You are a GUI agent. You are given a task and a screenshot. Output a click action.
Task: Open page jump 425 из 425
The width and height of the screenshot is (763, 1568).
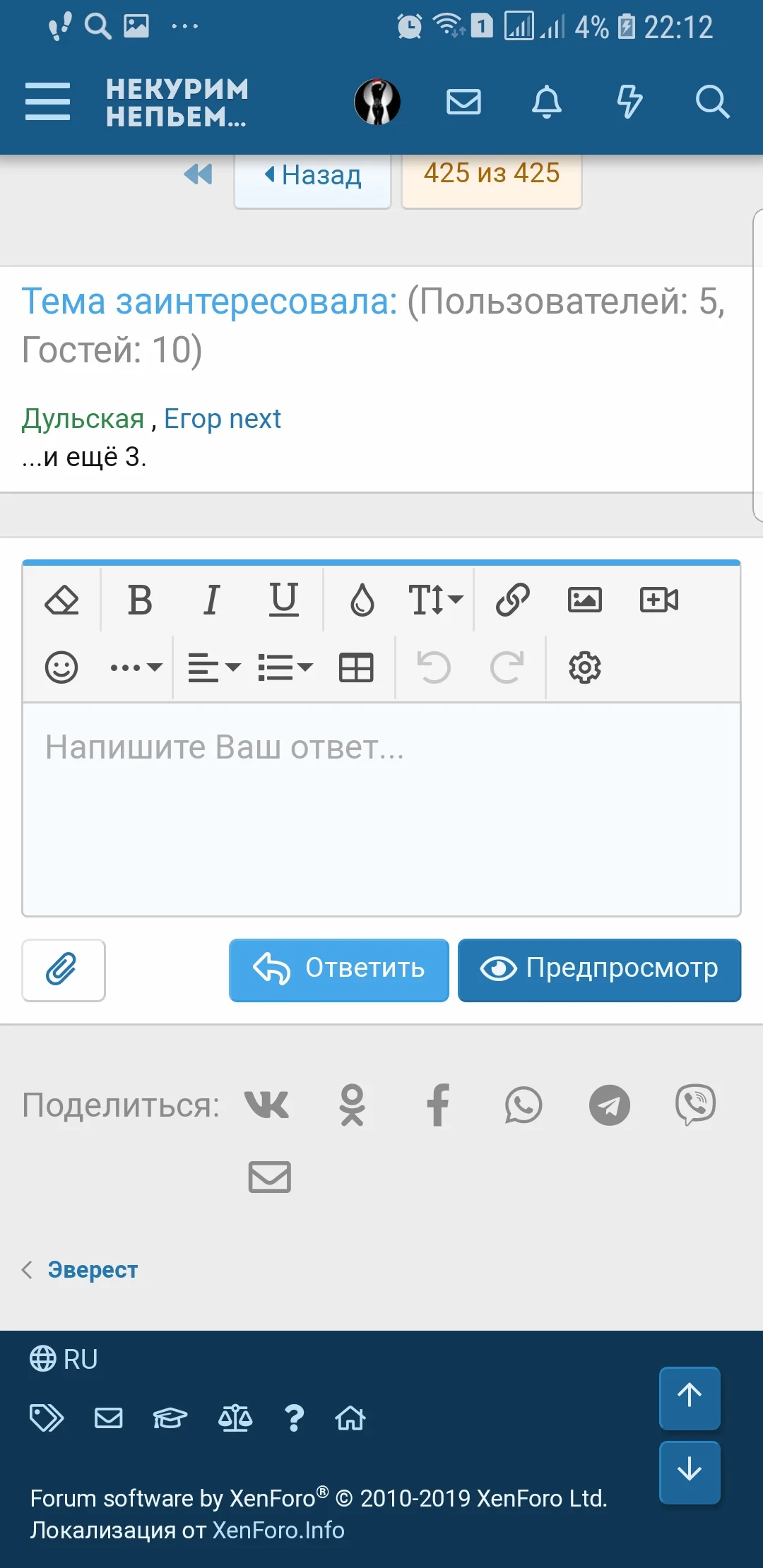tap(492, 181)
